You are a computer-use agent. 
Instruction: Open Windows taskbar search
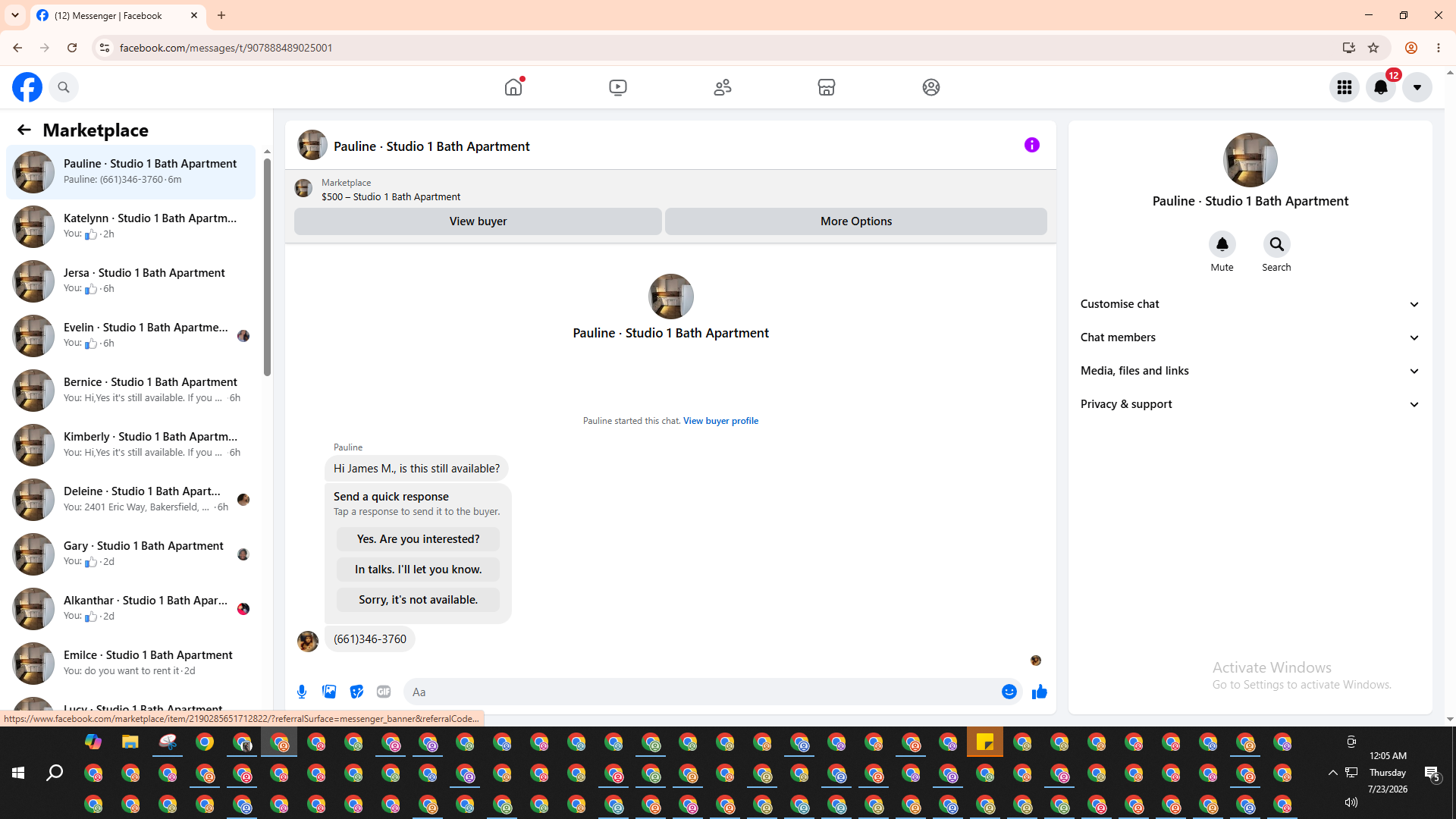[x=55, y=773]
